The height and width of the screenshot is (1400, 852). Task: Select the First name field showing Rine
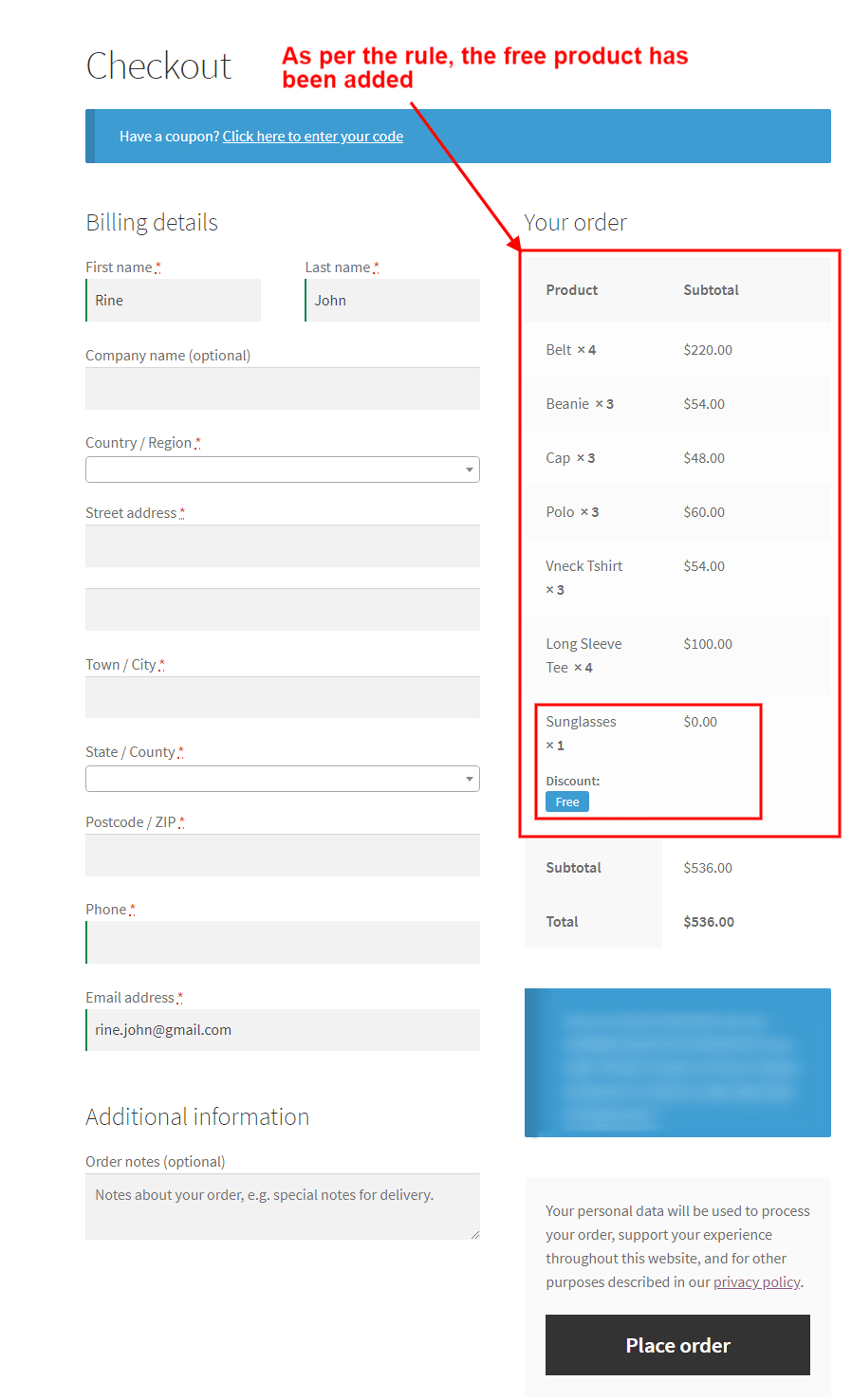click(173, 300)
